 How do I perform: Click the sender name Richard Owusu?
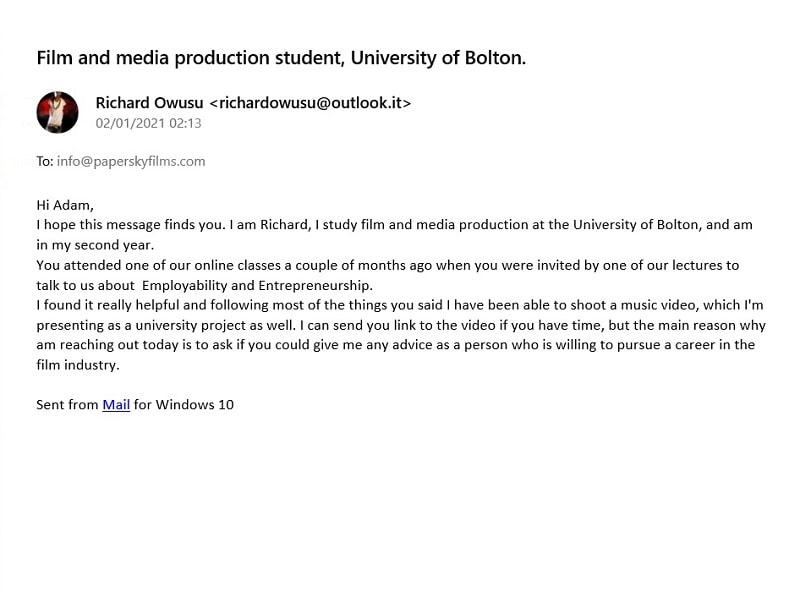coord(149,103)
